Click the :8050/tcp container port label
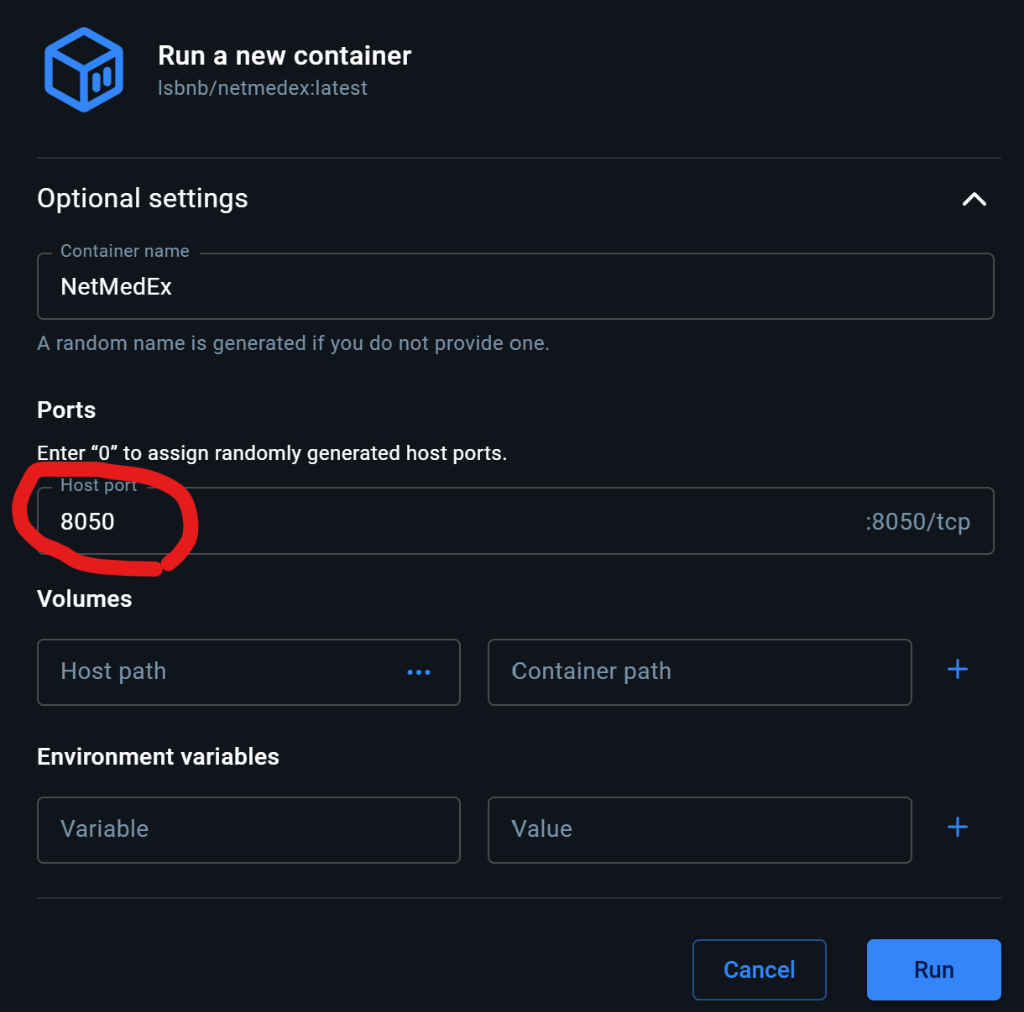Viewport: 1024px width, 1012px height. click(x=918, y=522)
